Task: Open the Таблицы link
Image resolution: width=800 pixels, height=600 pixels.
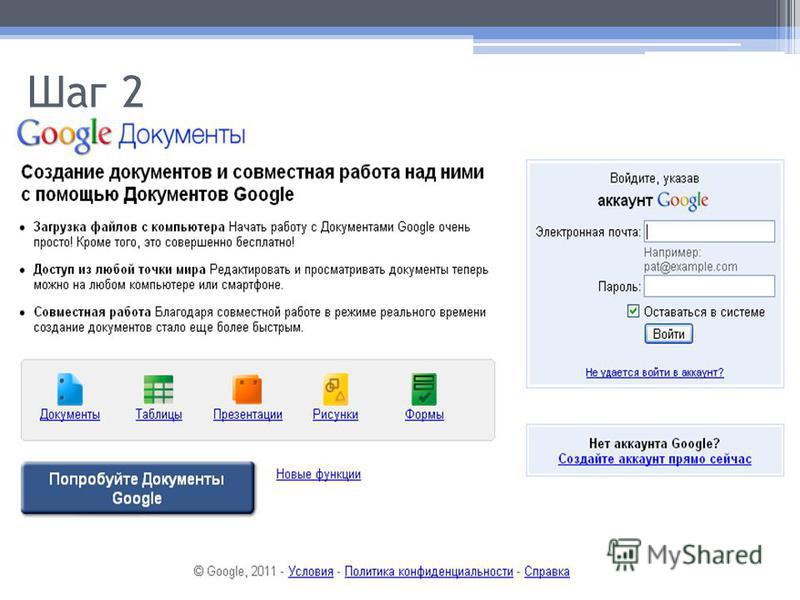Action: pos(159,414)
